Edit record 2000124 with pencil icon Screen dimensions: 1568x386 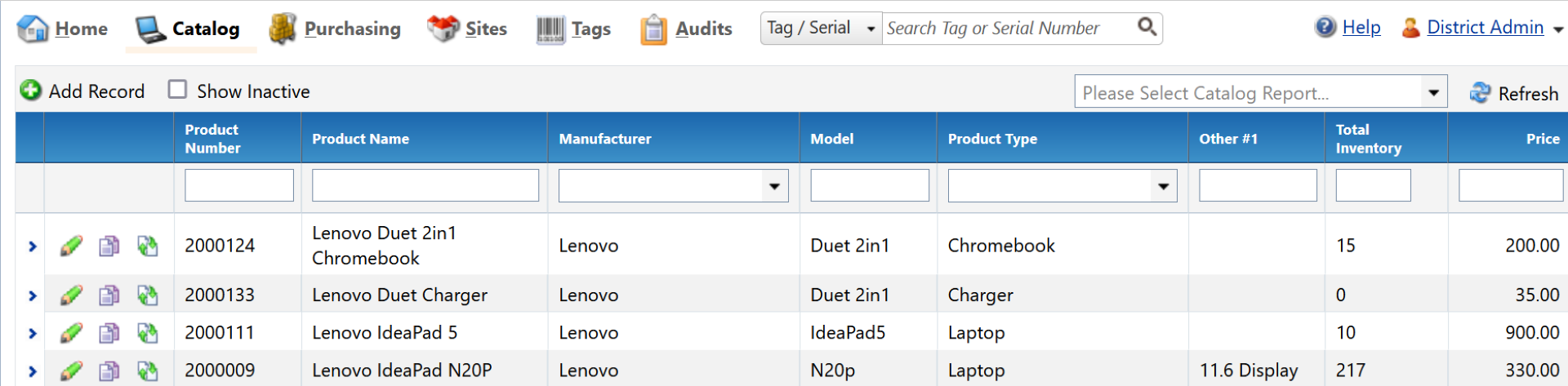point(72,245)
